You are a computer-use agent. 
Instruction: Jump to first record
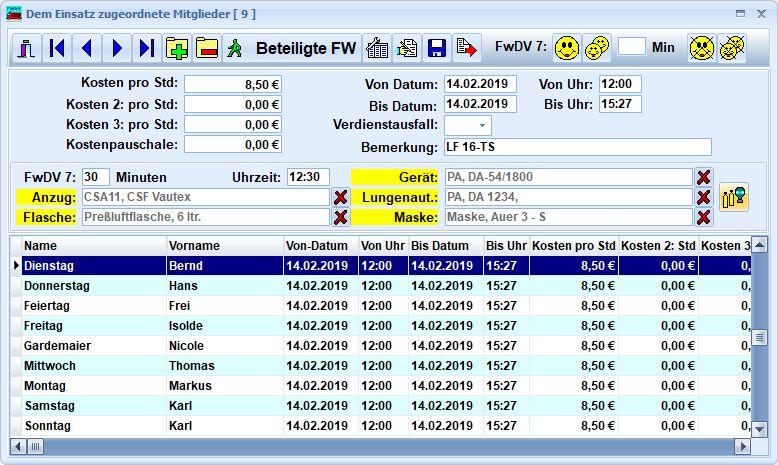pos(57,47)
